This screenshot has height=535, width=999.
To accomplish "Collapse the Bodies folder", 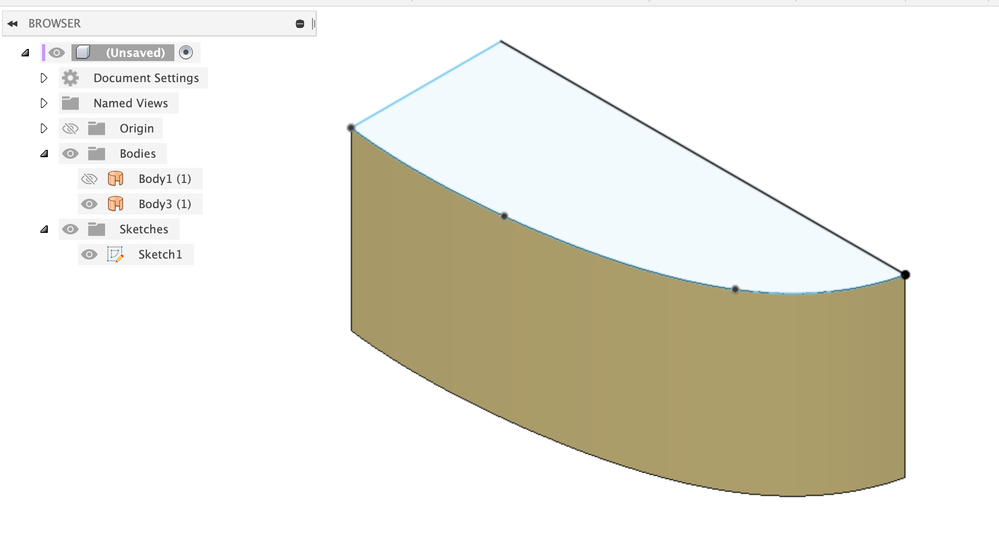I will coord(44,153).
